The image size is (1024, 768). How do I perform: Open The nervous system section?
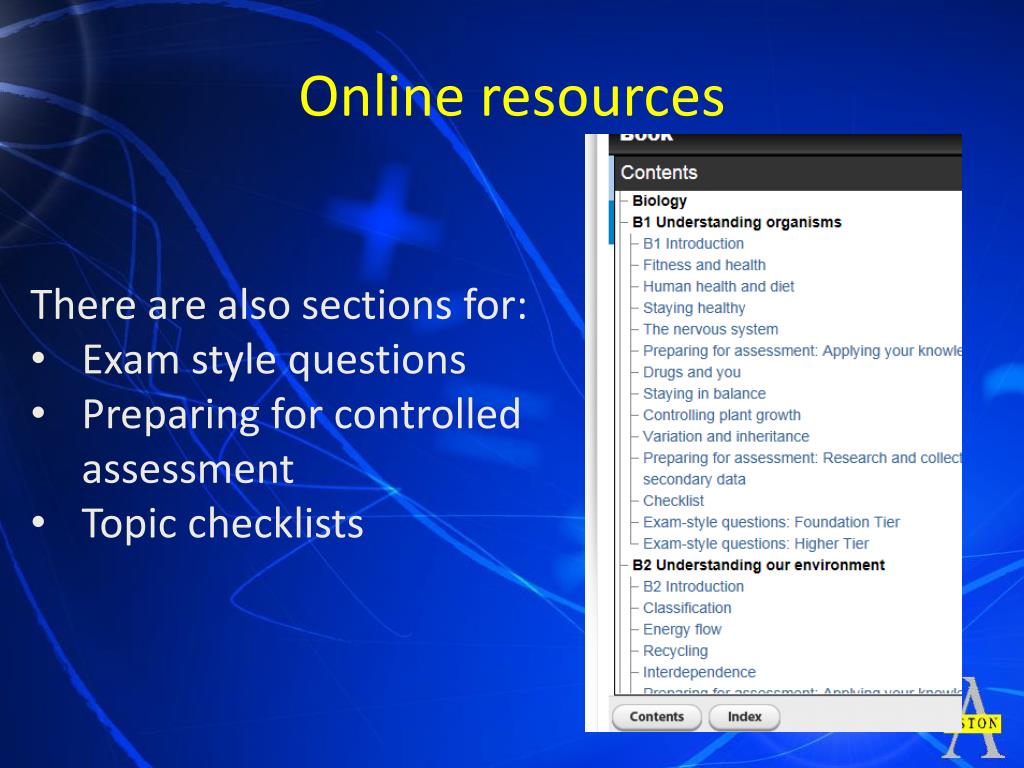click(x=711, y=330)
